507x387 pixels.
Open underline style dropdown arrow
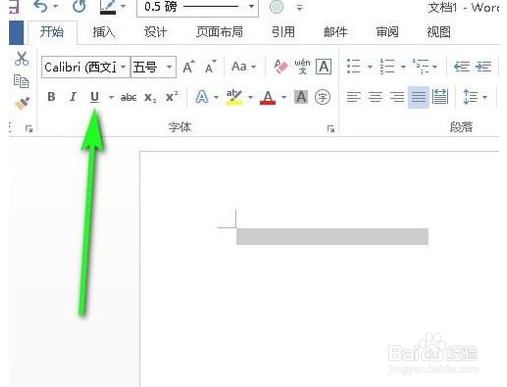111,97
